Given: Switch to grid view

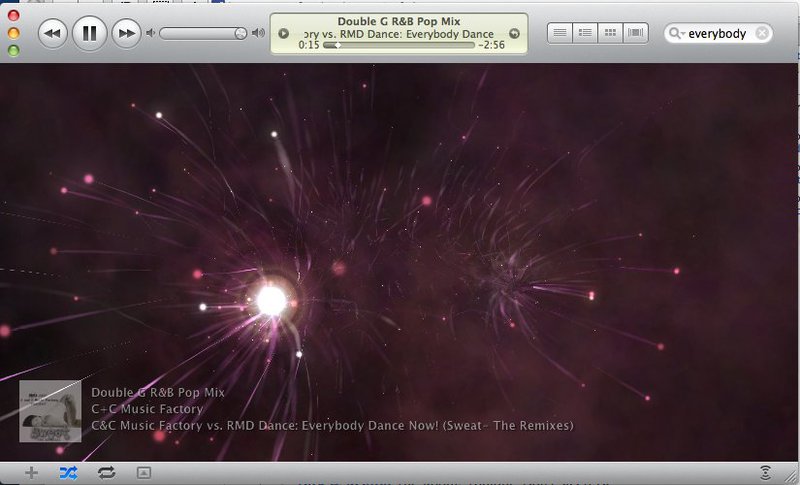Looking at the screenshot, I should pyautogui.click(x=610, y=33).
